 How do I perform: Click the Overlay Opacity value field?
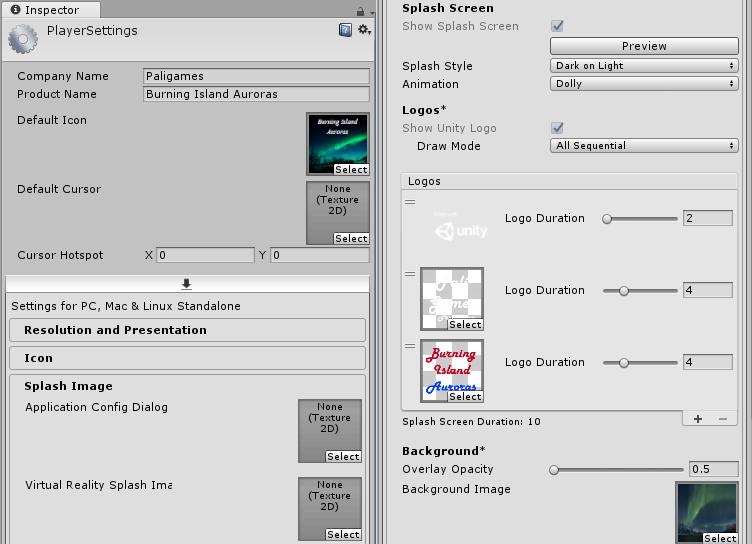coord(714,469)
